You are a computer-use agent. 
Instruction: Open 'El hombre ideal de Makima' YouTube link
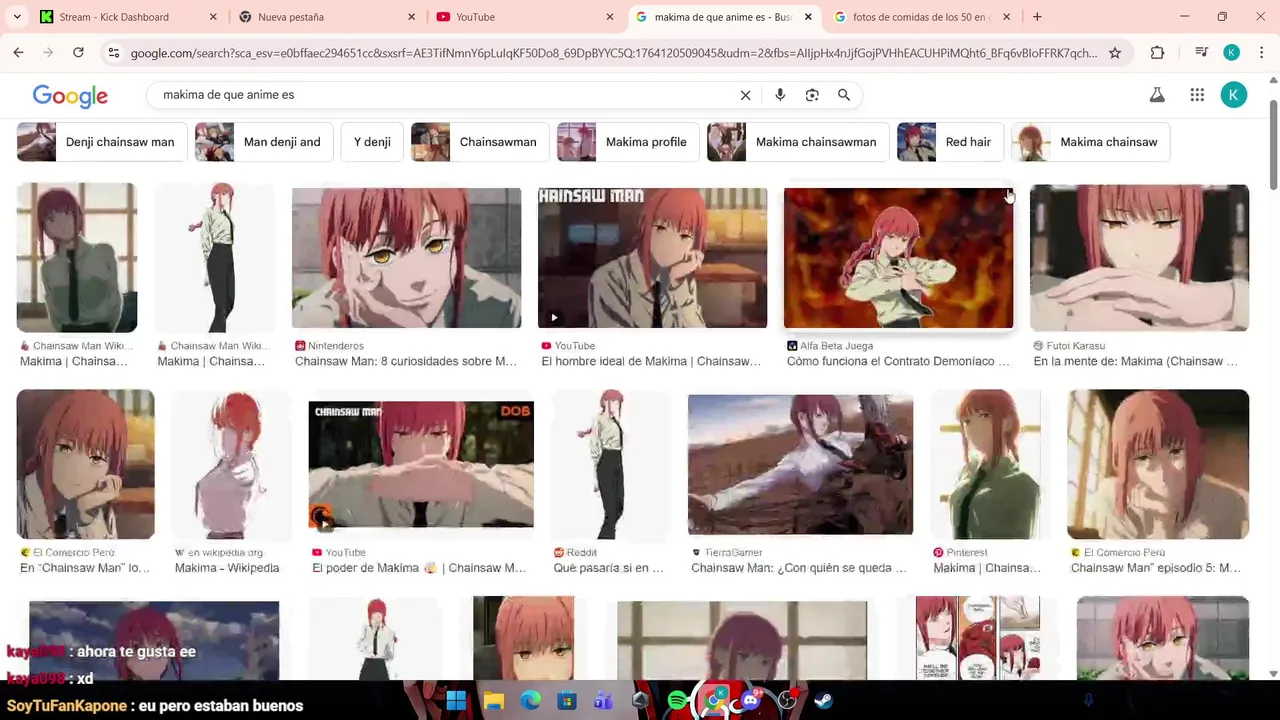click(651, 361)
